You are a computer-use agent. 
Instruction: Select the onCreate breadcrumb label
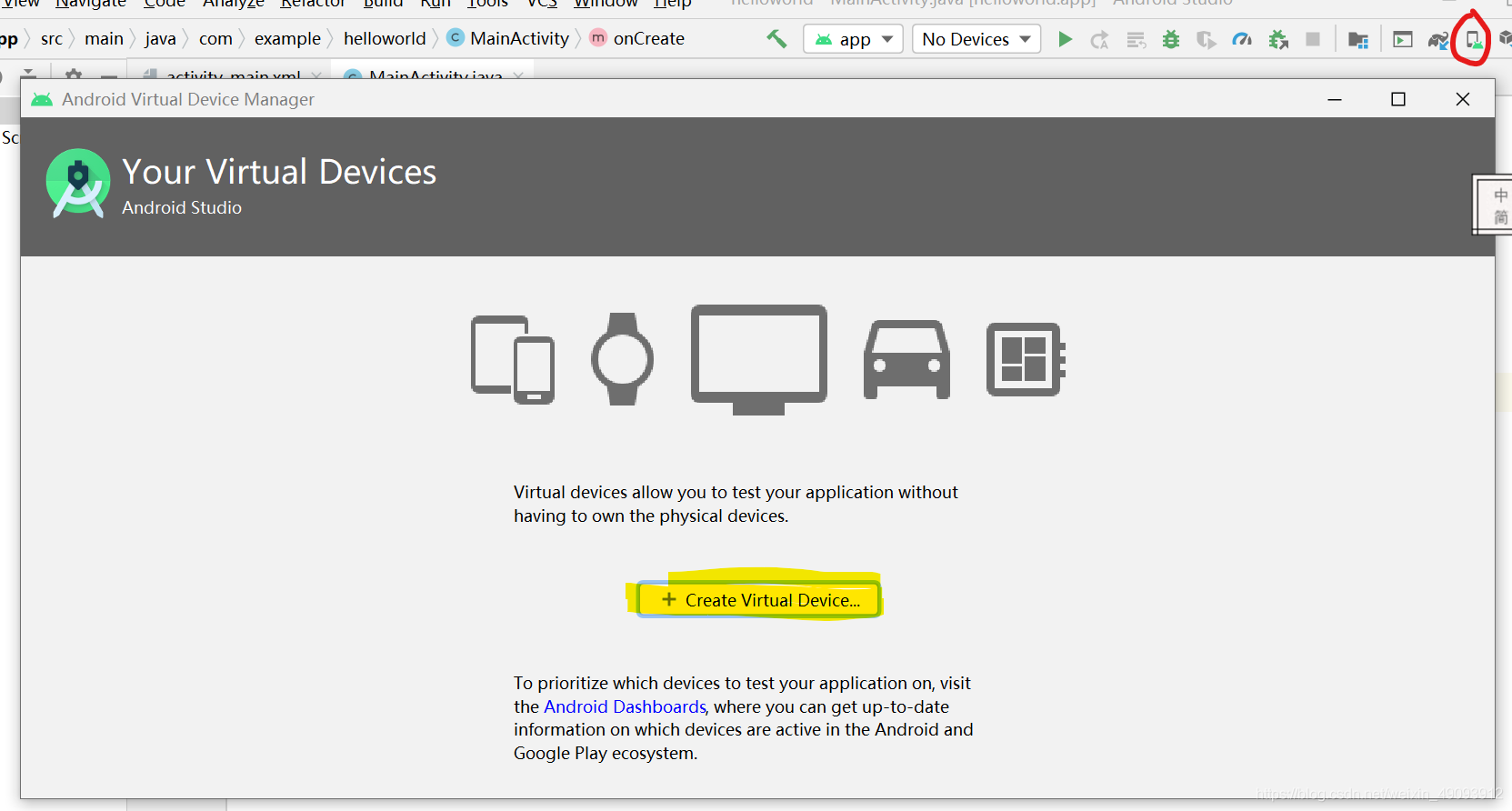click(649, 38)
